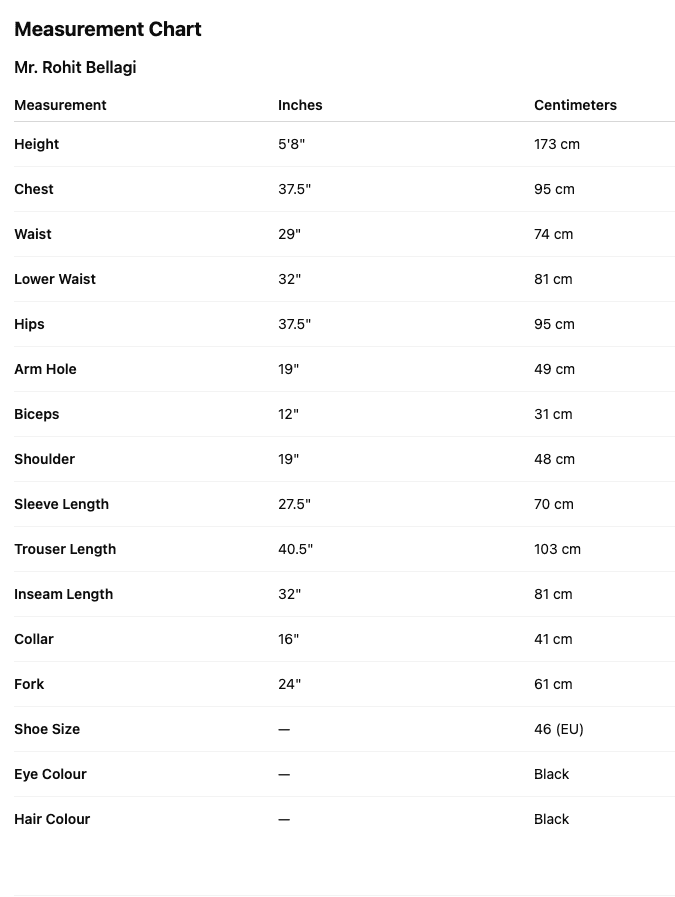The height and width of the screenshot is (897, 675).
Task: Click the Inches column header
Action: coord(300,105)
